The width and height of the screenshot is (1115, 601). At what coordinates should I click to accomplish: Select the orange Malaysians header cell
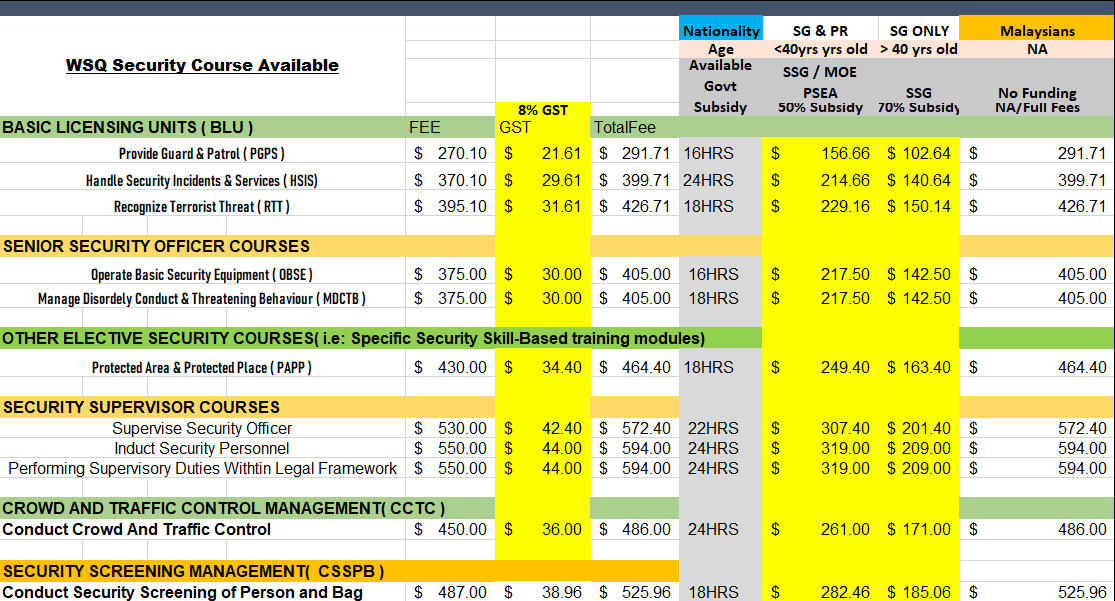pyautogui.click(x=1037, y=31)
